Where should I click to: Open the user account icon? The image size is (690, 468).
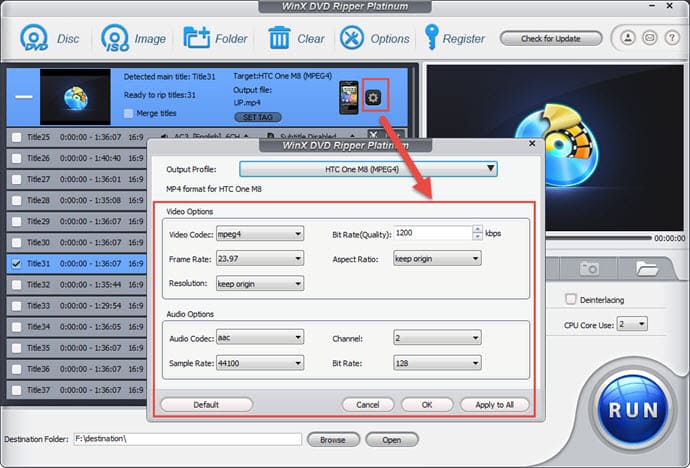point(628,38)
